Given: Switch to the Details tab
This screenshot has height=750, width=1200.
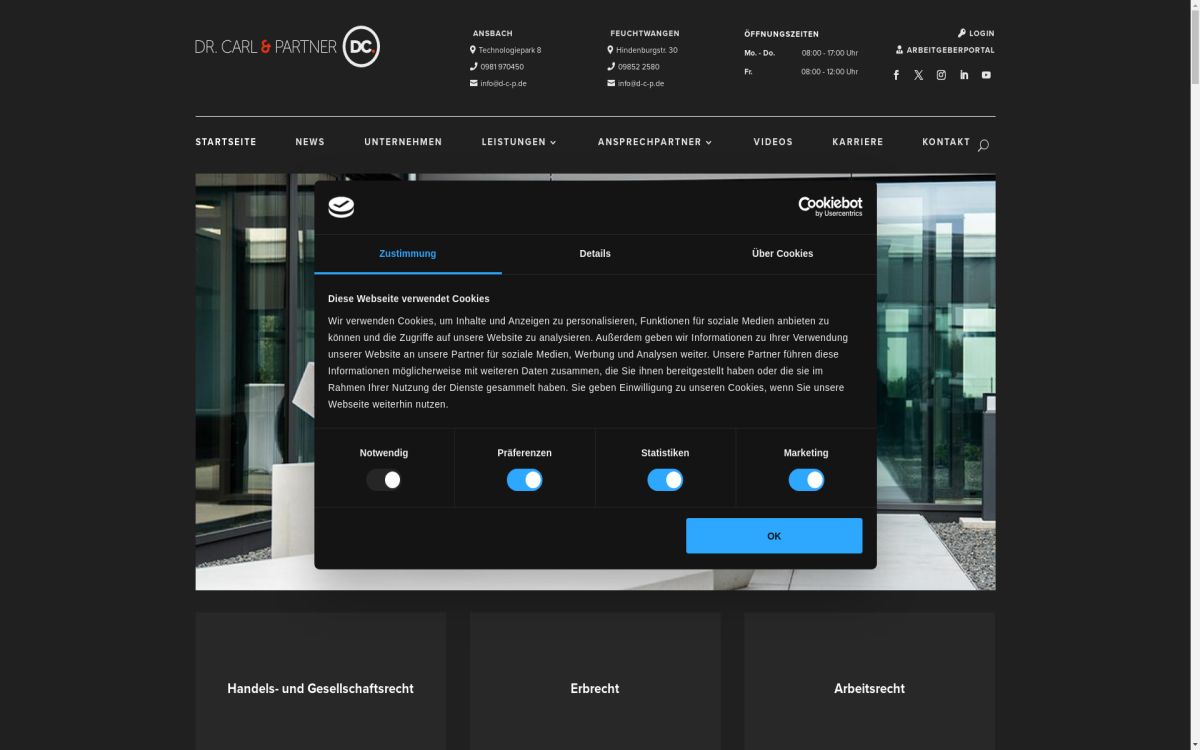Looking at the screenshot, I should (595, 253).
